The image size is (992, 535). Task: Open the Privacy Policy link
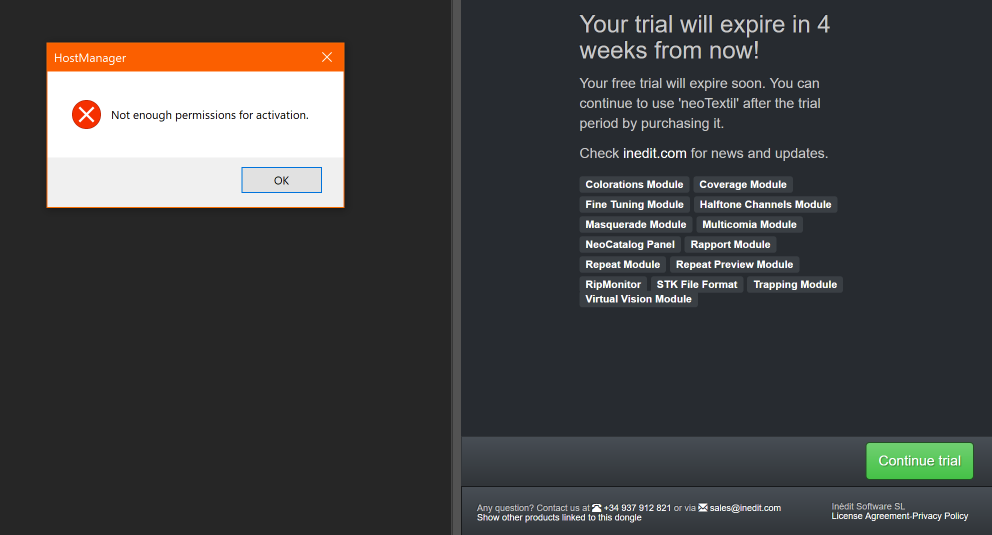pyautogui.click(x=940, y=516)
